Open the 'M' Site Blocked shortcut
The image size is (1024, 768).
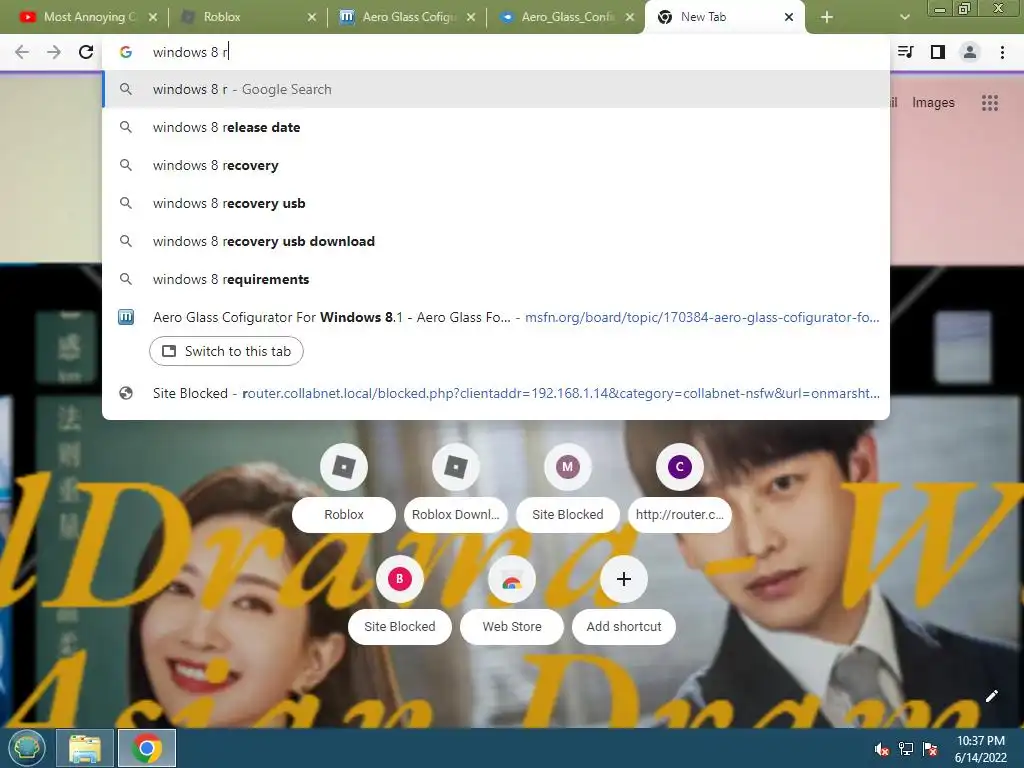pos(568,467)
